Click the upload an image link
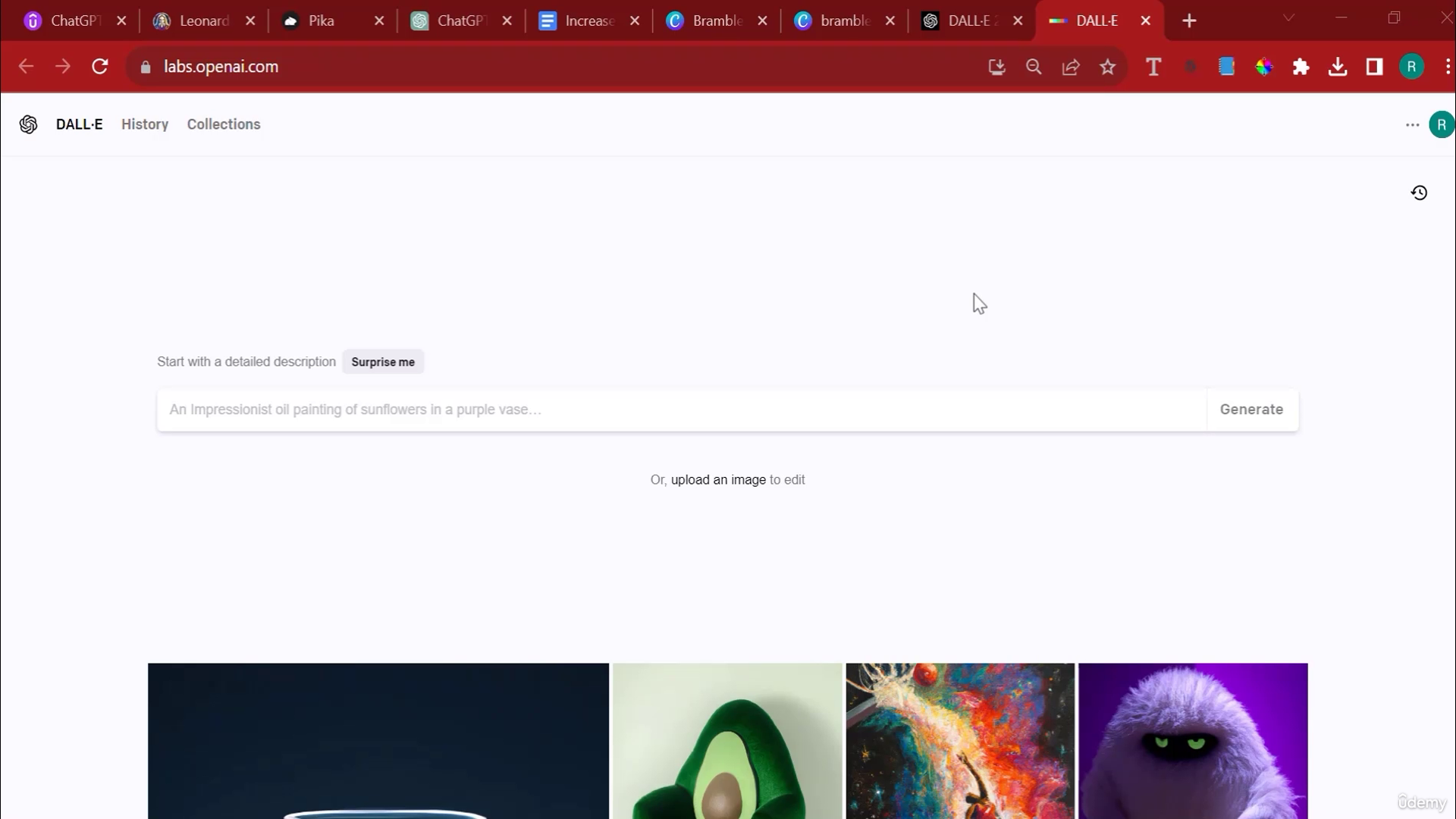Image resolution: width=1456 pixels, height=819 pixels. tap(718, 480)
